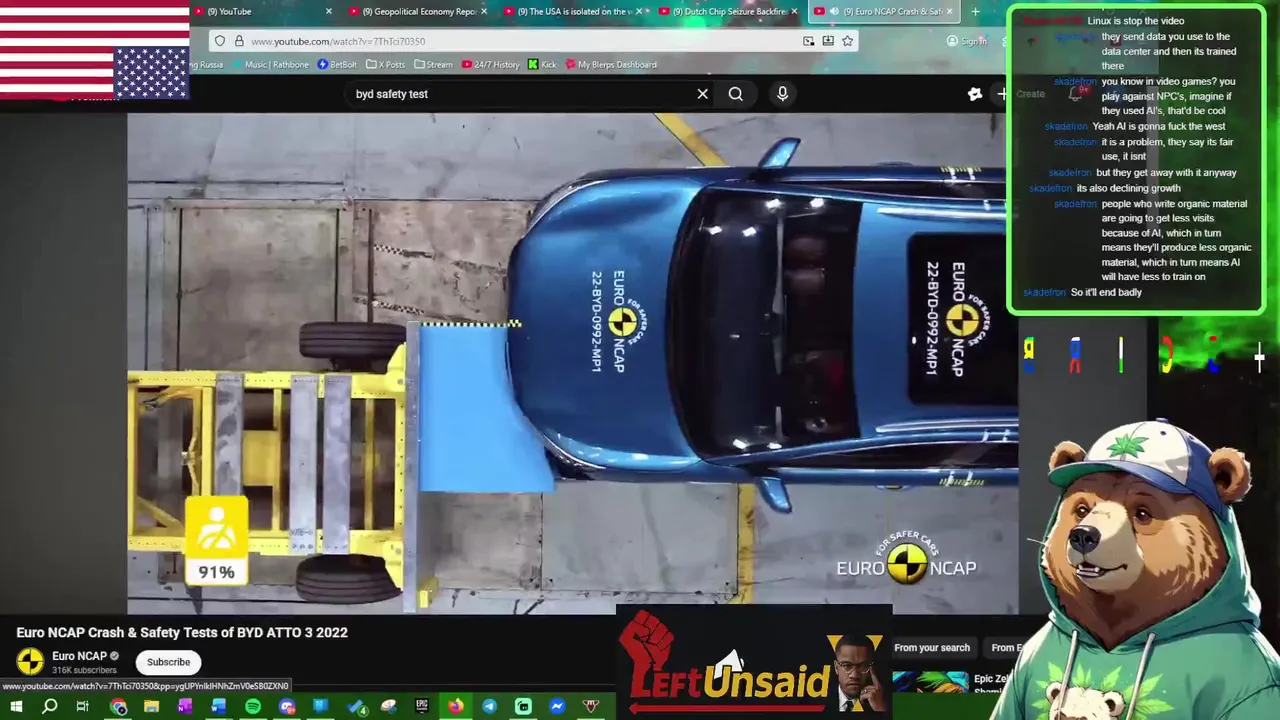Open the Kick bookmark
Image resolution: width=1280 pixels, height=720 pixels.
[x=542, y=65]
